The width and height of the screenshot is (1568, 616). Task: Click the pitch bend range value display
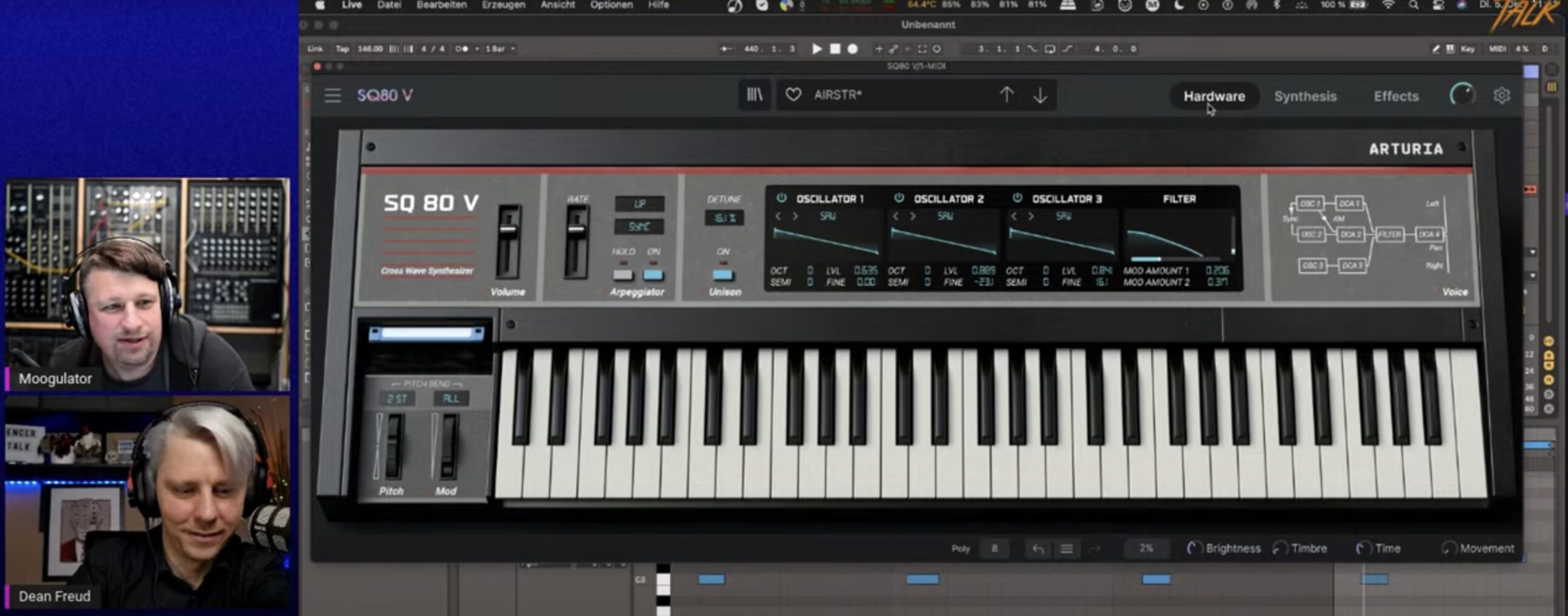(x=397, y=398)
